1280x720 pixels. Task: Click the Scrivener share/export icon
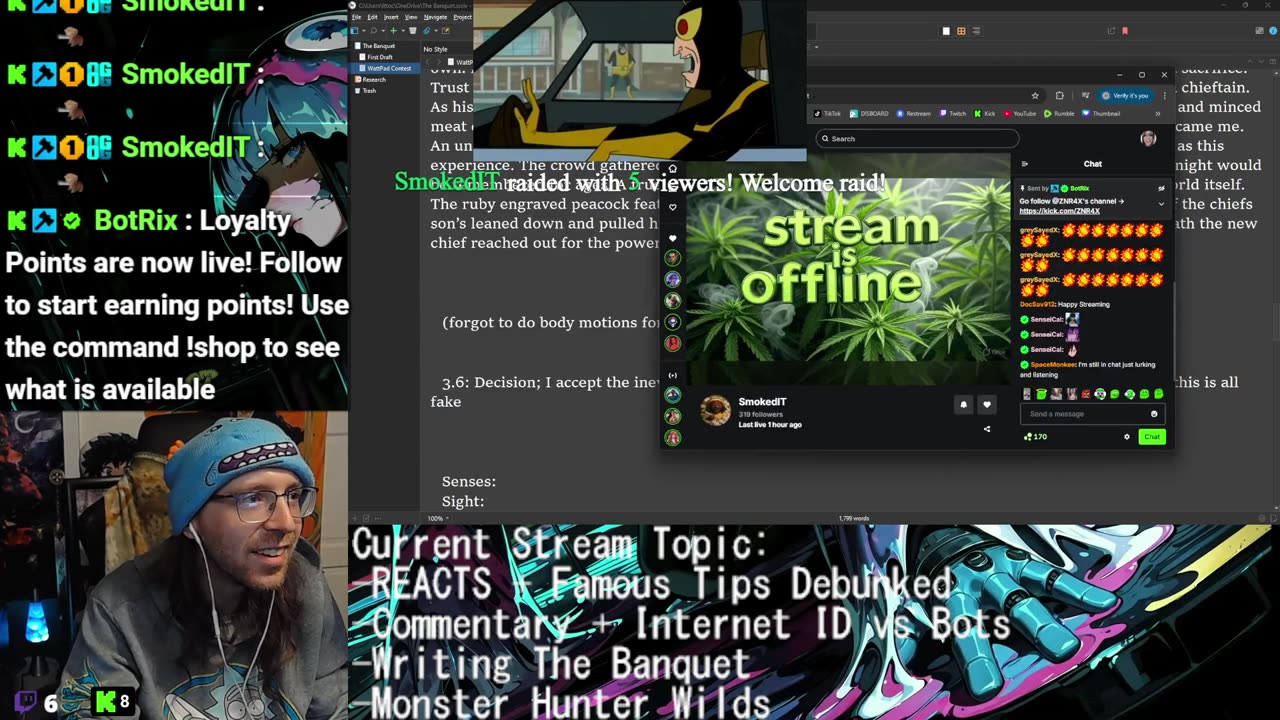click(x=1111, y=31)
